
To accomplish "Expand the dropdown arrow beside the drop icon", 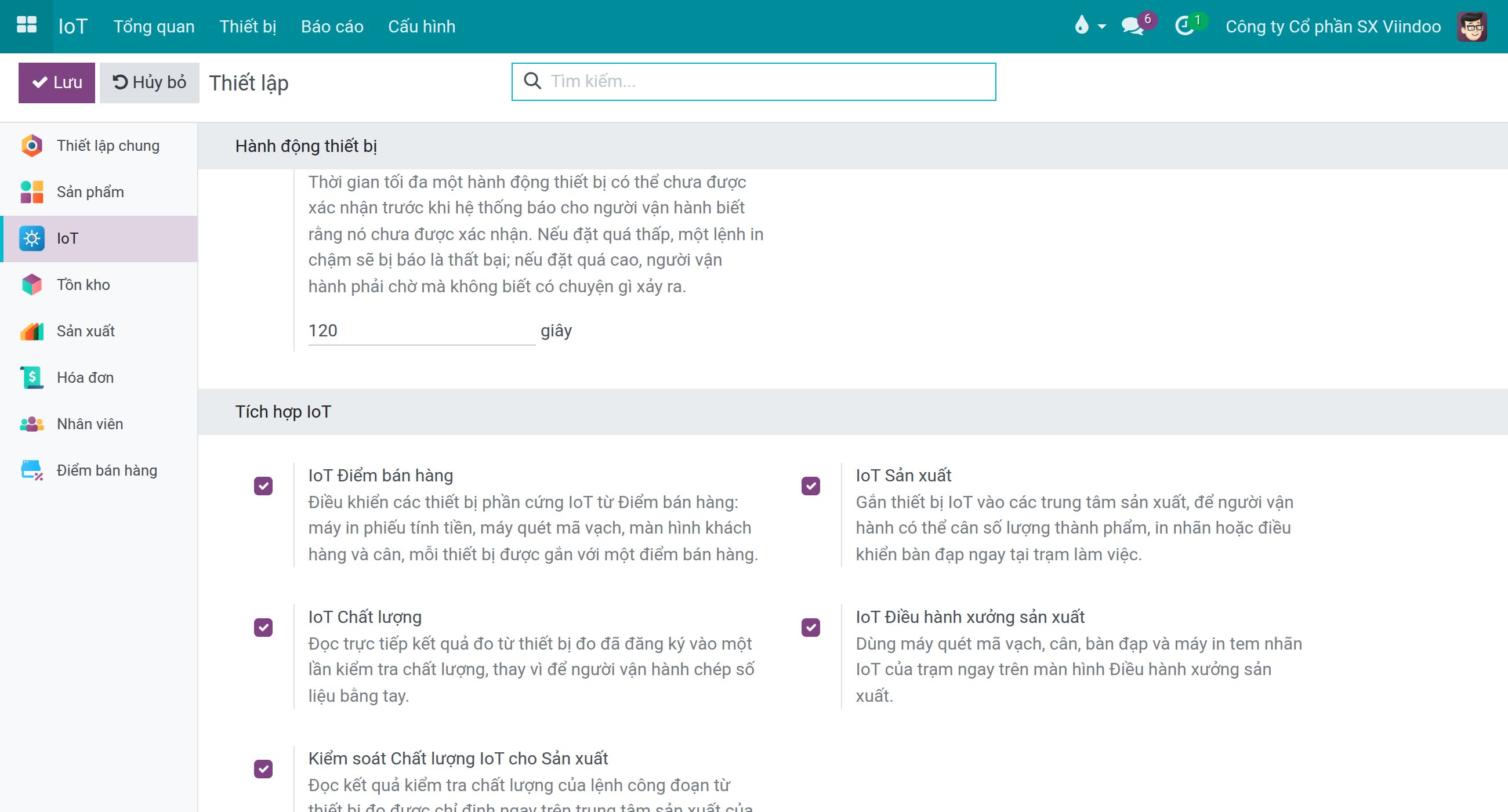I will [x=1103, y=26].
